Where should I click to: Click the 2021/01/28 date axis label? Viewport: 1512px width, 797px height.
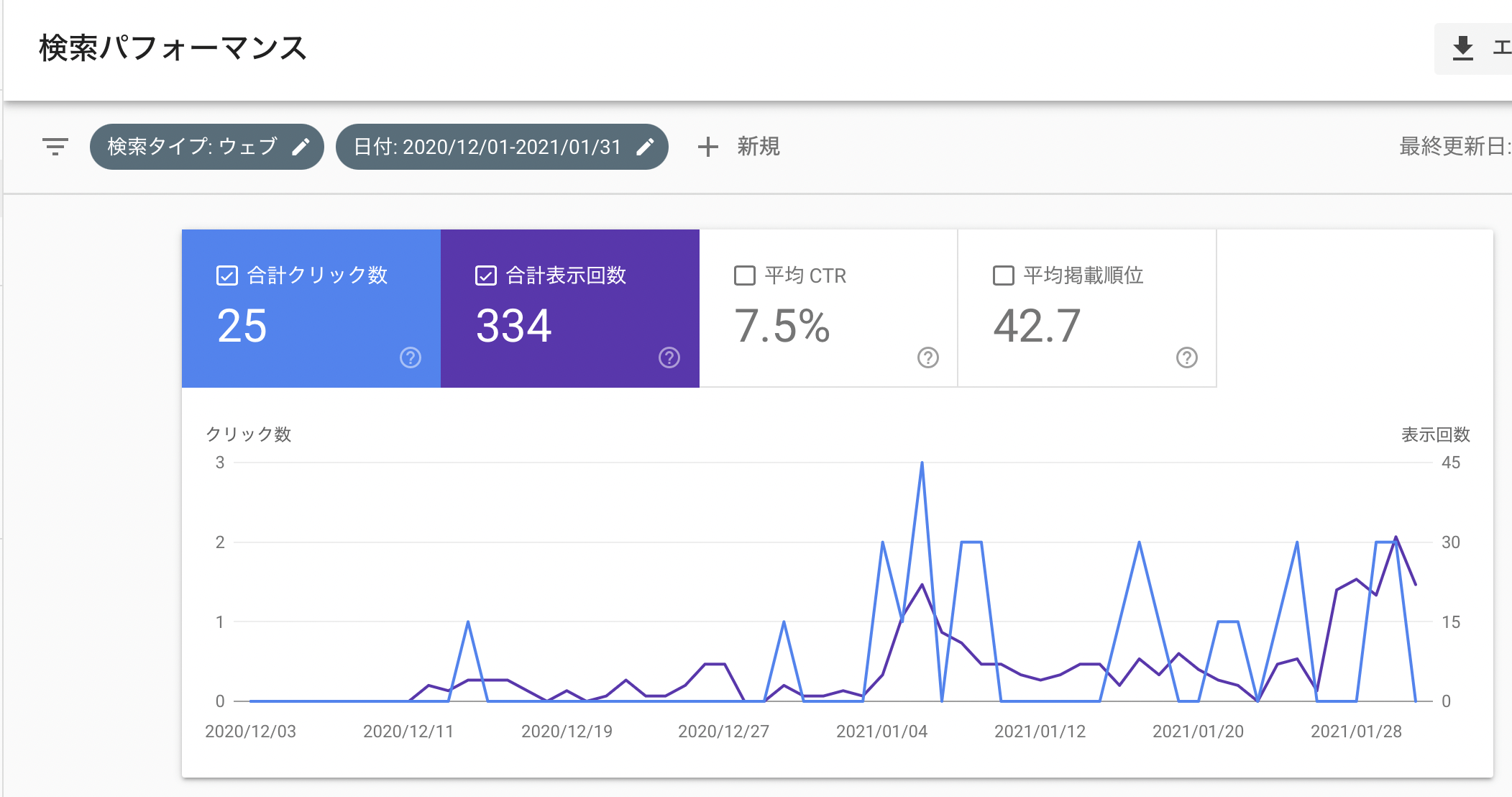[1356, 732]
